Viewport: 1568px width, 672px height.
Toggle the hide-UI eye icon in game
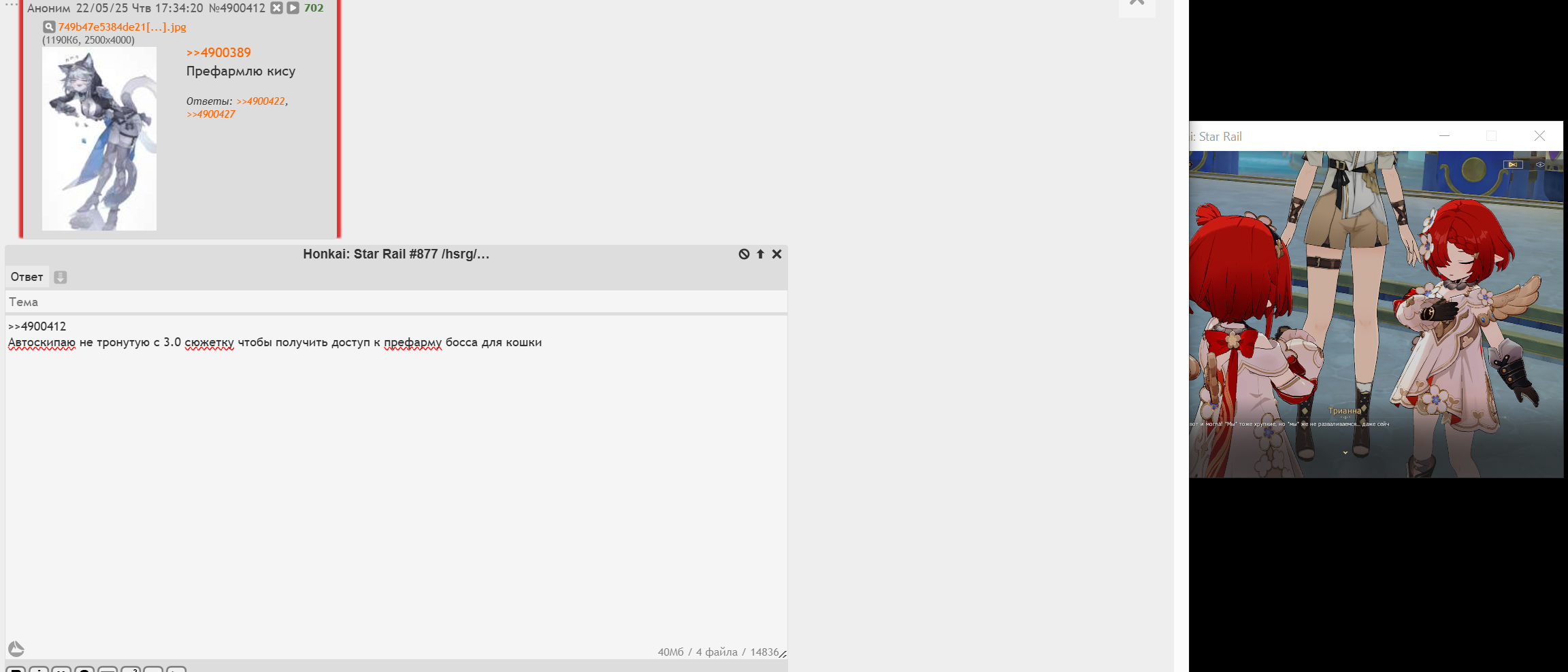(1539, 165)
